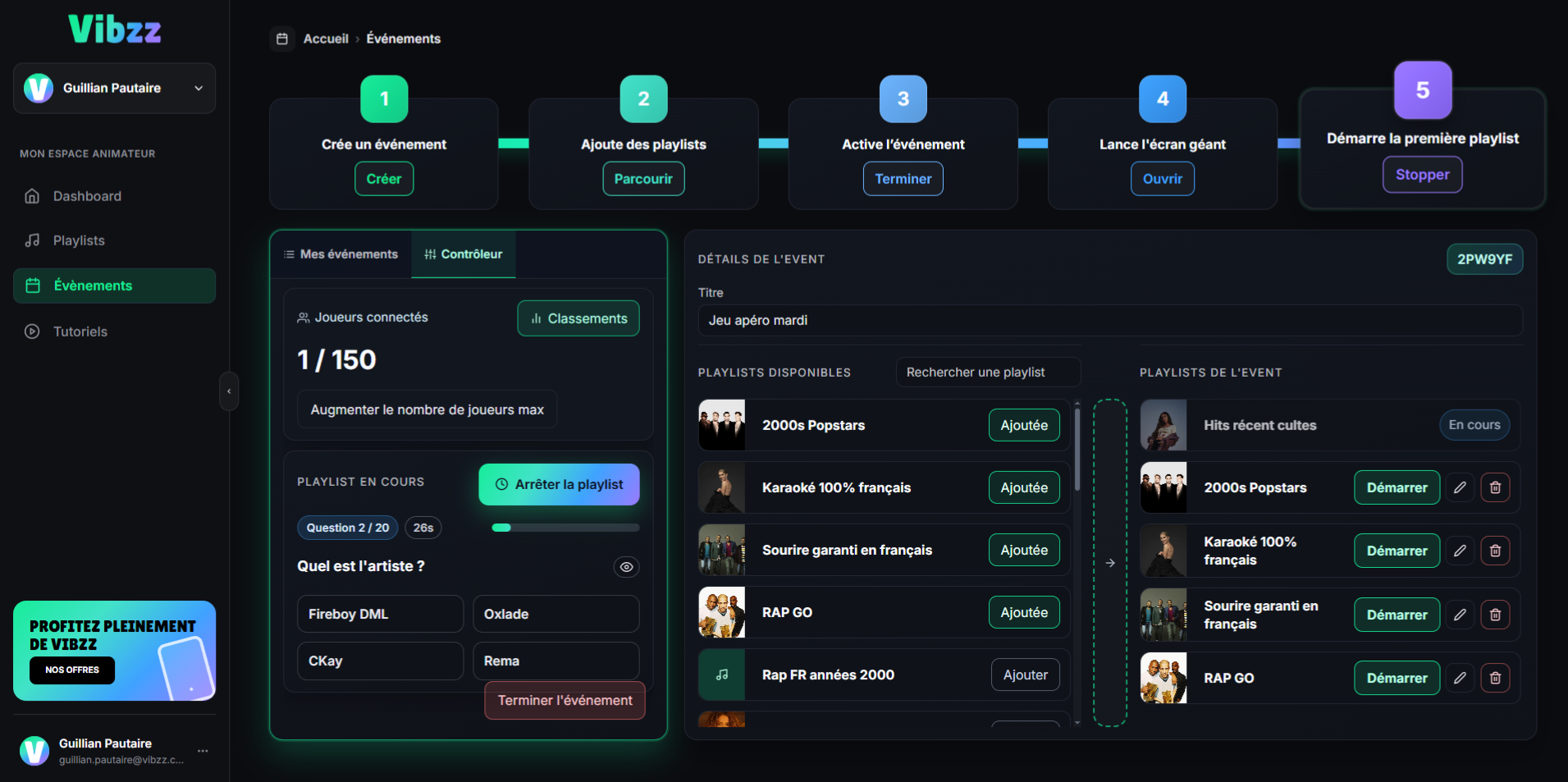Viewport: 1568px width, 782px height.
Task: Delete RAP GO from event playlists
Action: tap(1495, 678)
